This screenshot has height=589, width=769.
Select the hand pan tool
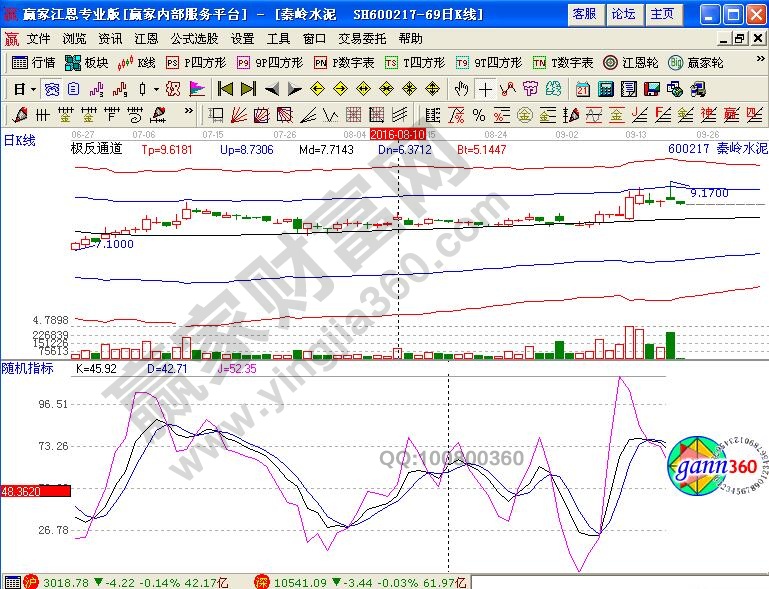pos(461,88)
